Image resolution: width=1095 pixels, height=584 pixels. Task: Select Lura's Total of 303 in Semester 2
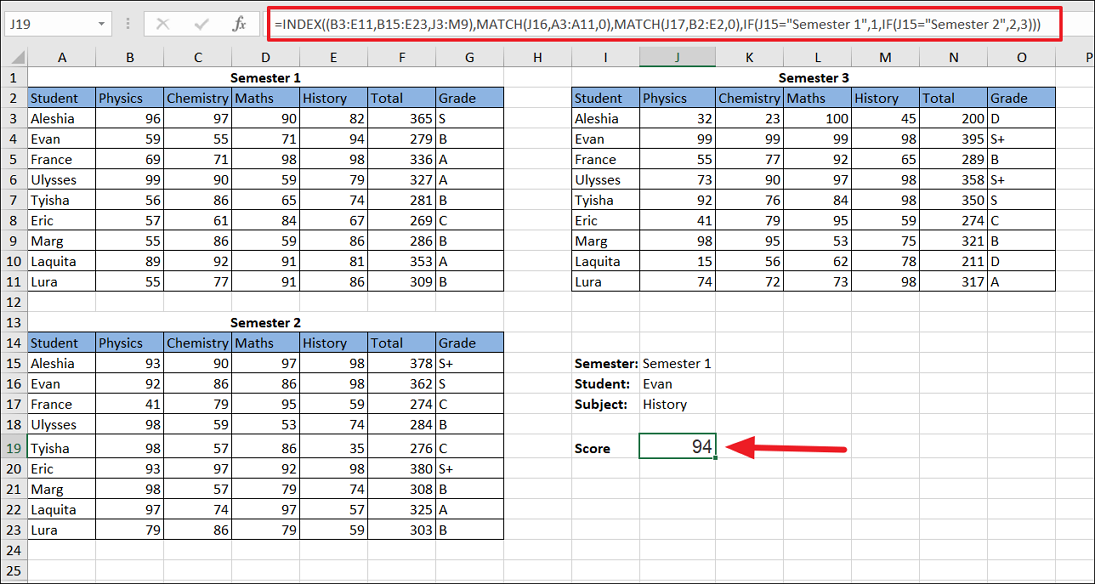tap(401, 529)
